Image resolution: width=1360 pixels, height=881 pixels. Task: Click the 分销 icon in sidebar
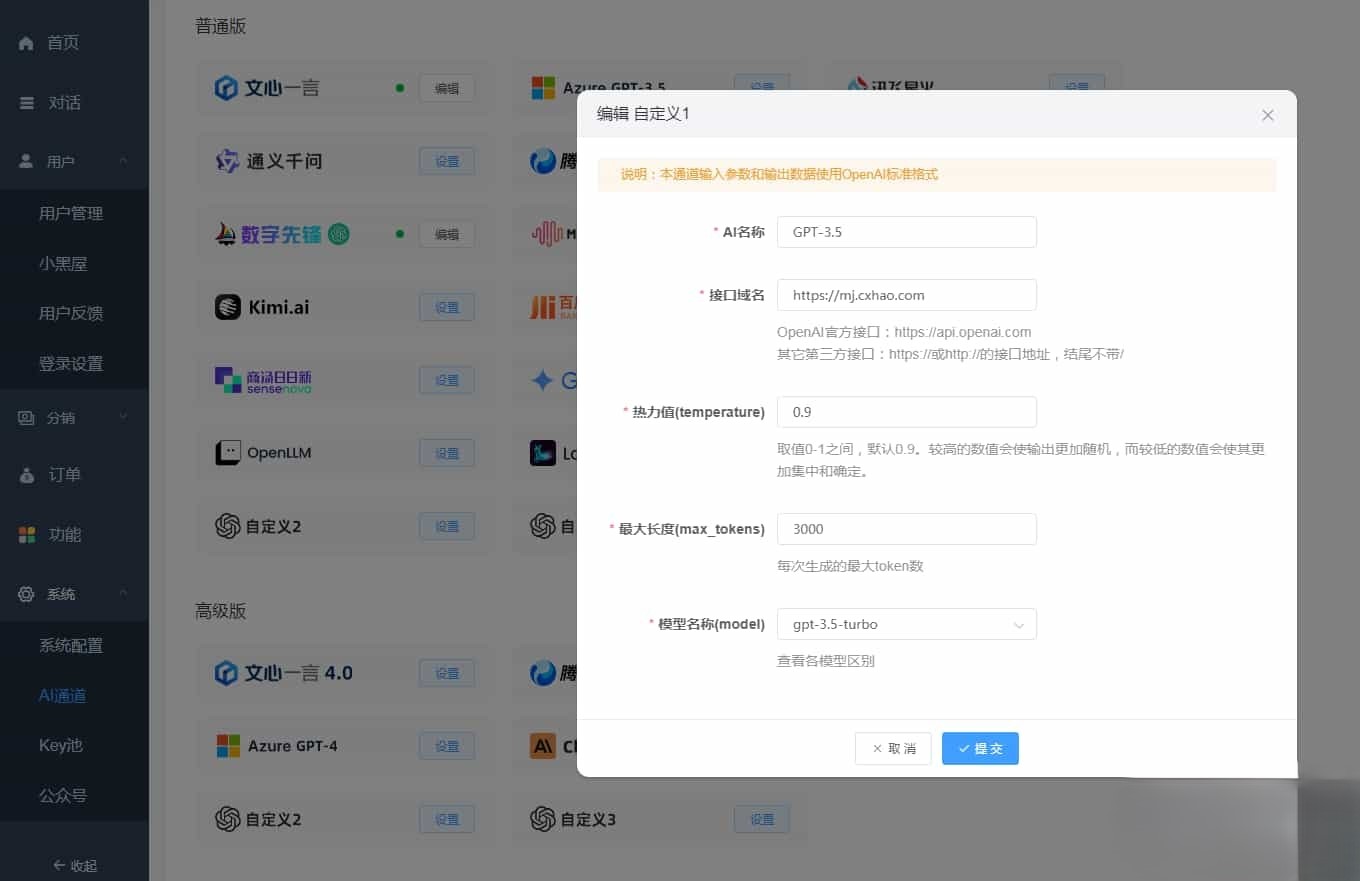27,418
